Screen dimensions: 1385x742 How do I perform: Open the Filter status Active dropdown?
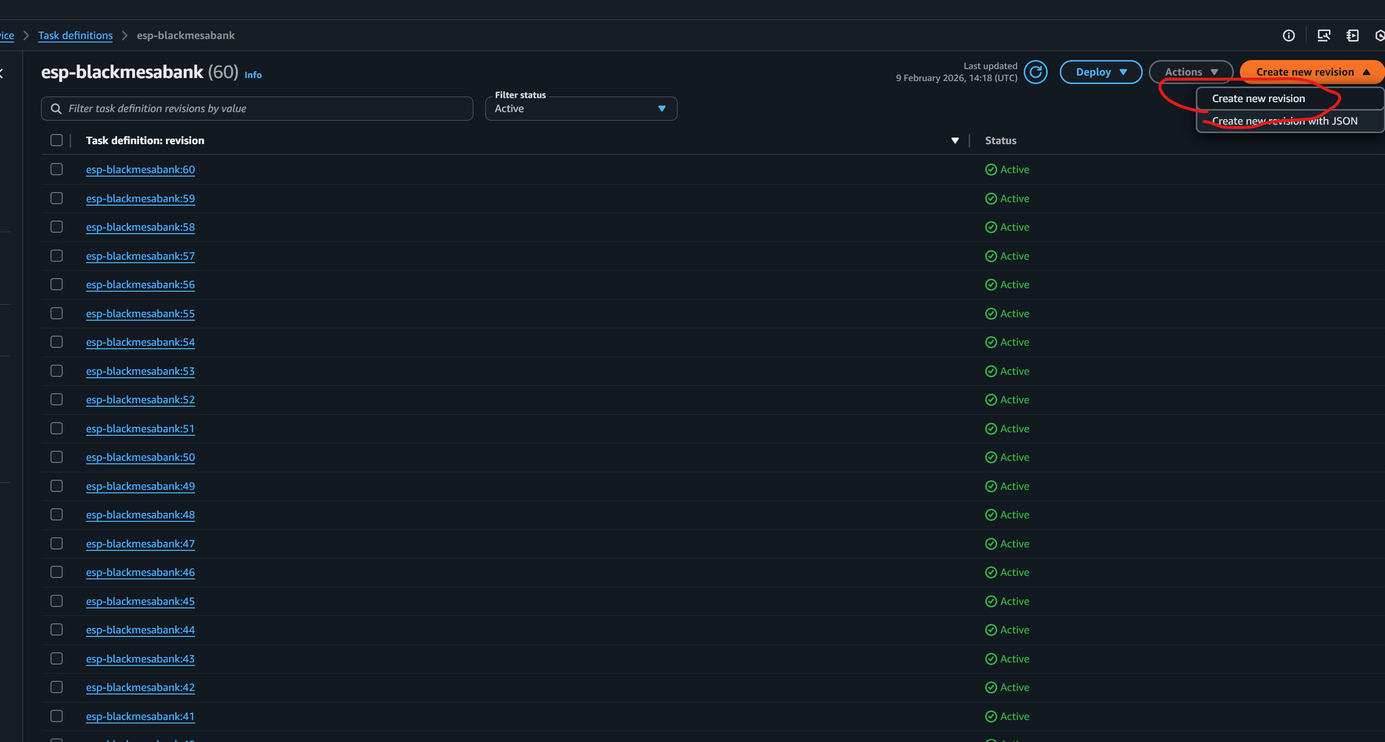(580, 108)
